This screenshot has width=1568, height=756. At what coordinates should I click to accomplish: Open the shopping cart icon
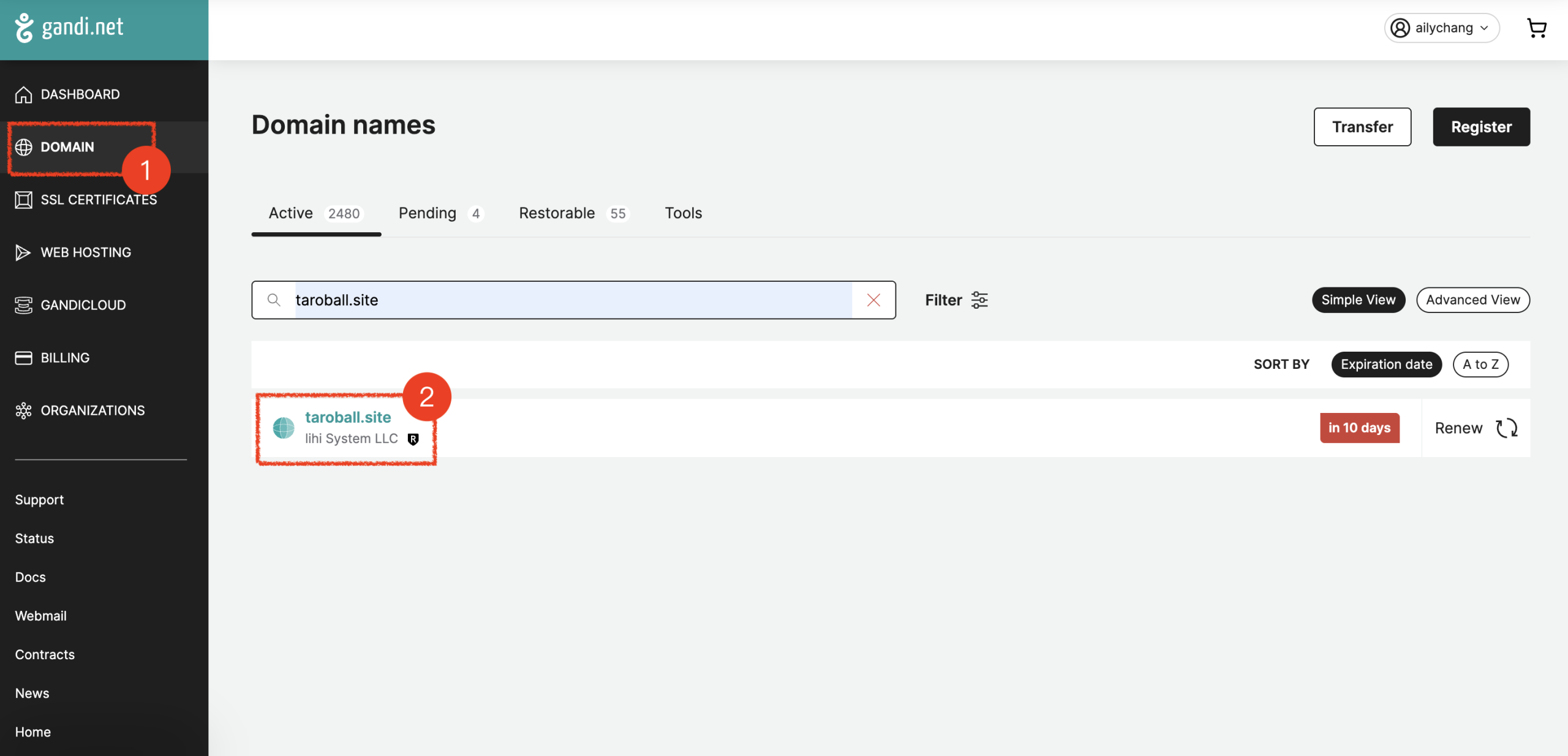(1536, 28)
